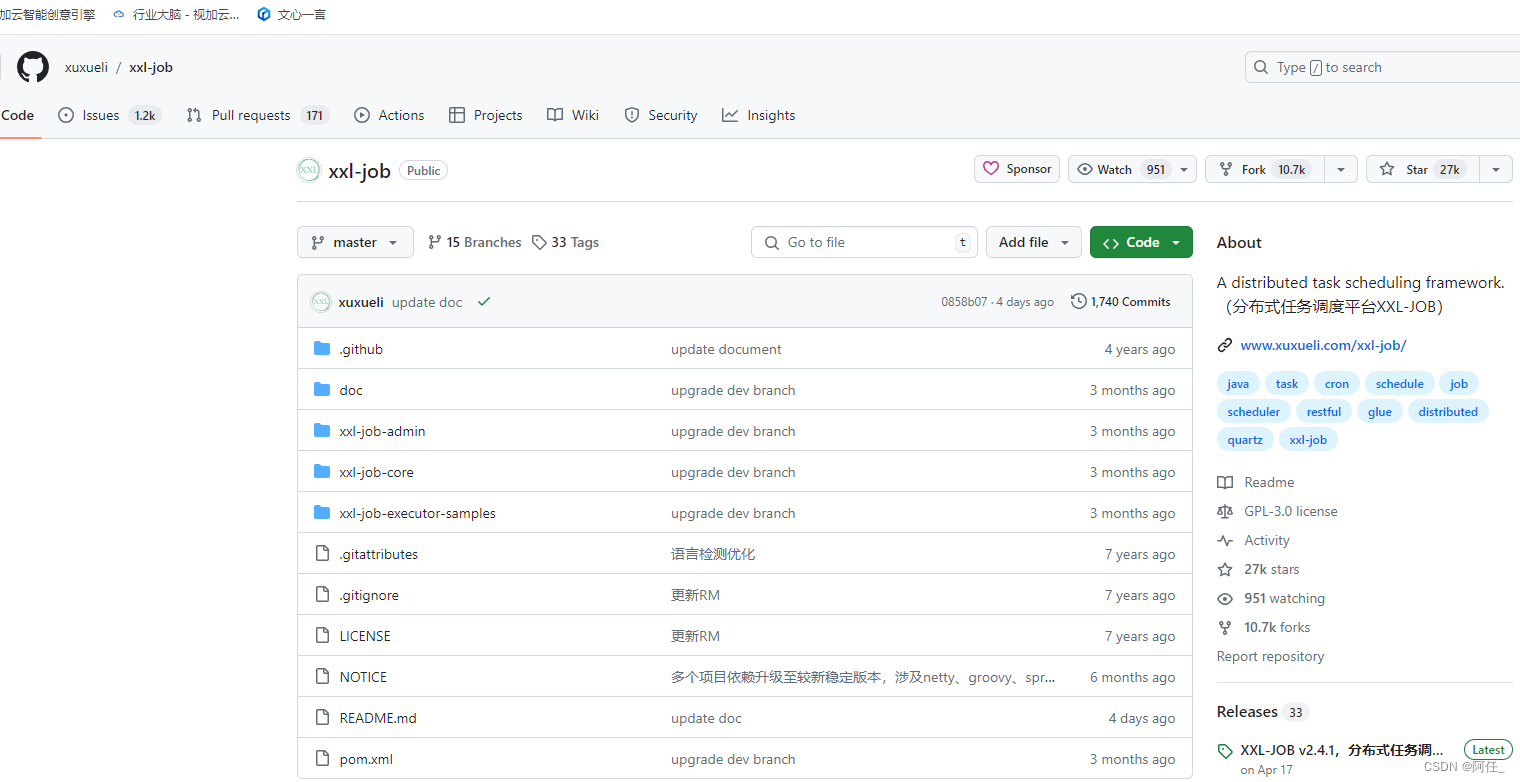
Task: Open the Issues tab
Action: tap(109, 115)
